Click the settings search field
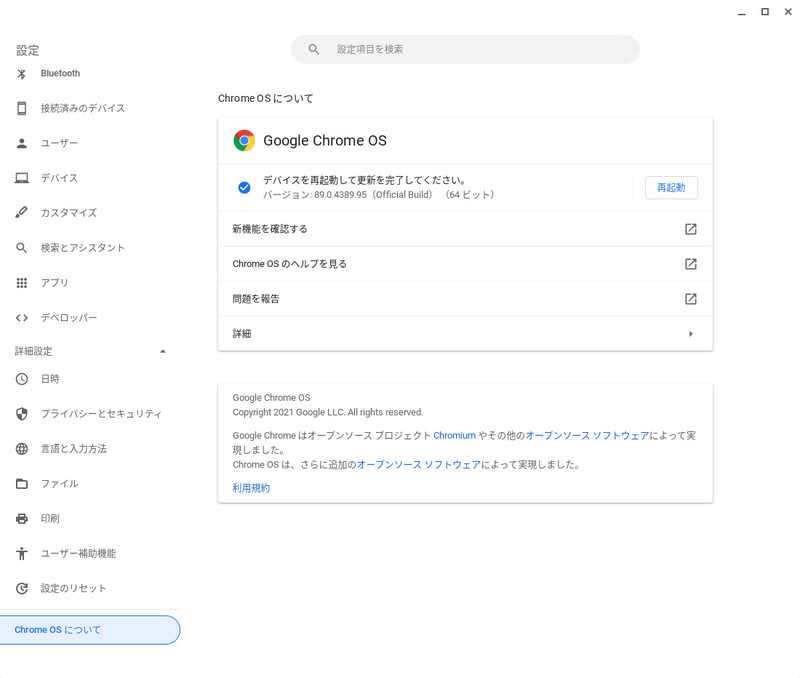Viewport: 800px width, 678px height. tap(465, 49)
